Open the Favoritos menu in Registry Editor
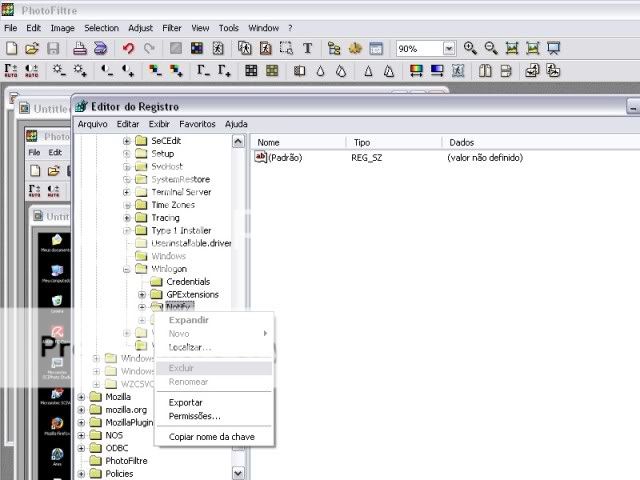Screen dimensions: 640x480 (x=197, y=124)
